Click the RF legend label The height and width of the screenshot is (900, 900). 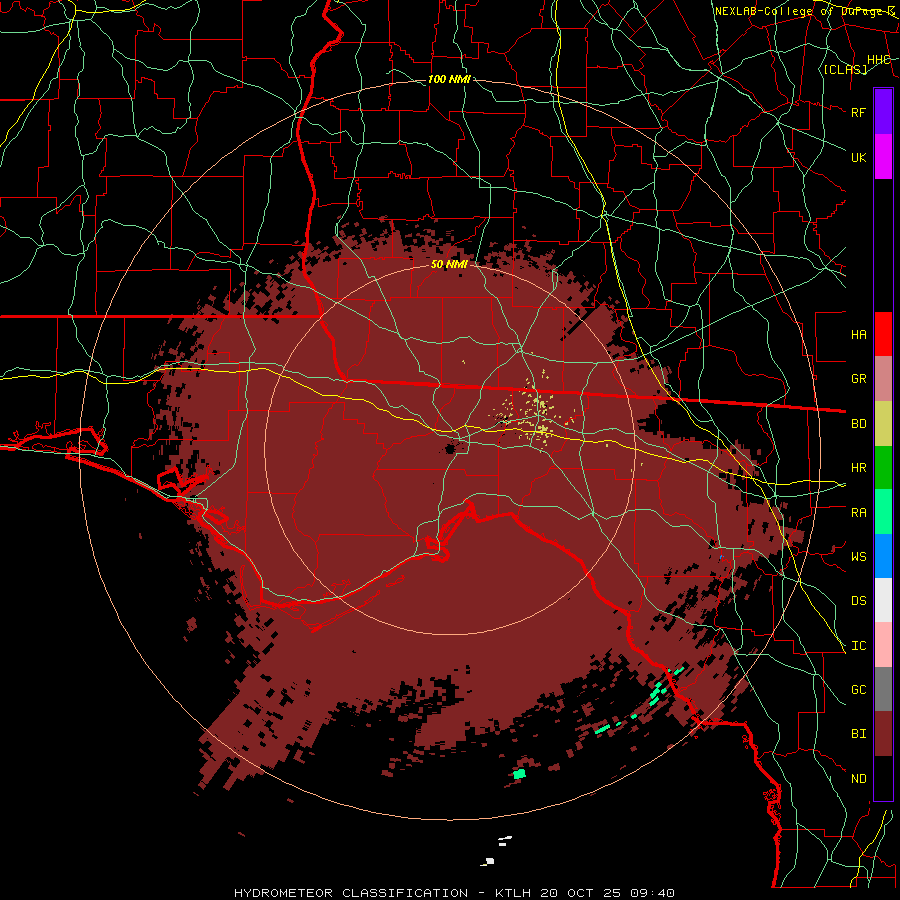858,112
